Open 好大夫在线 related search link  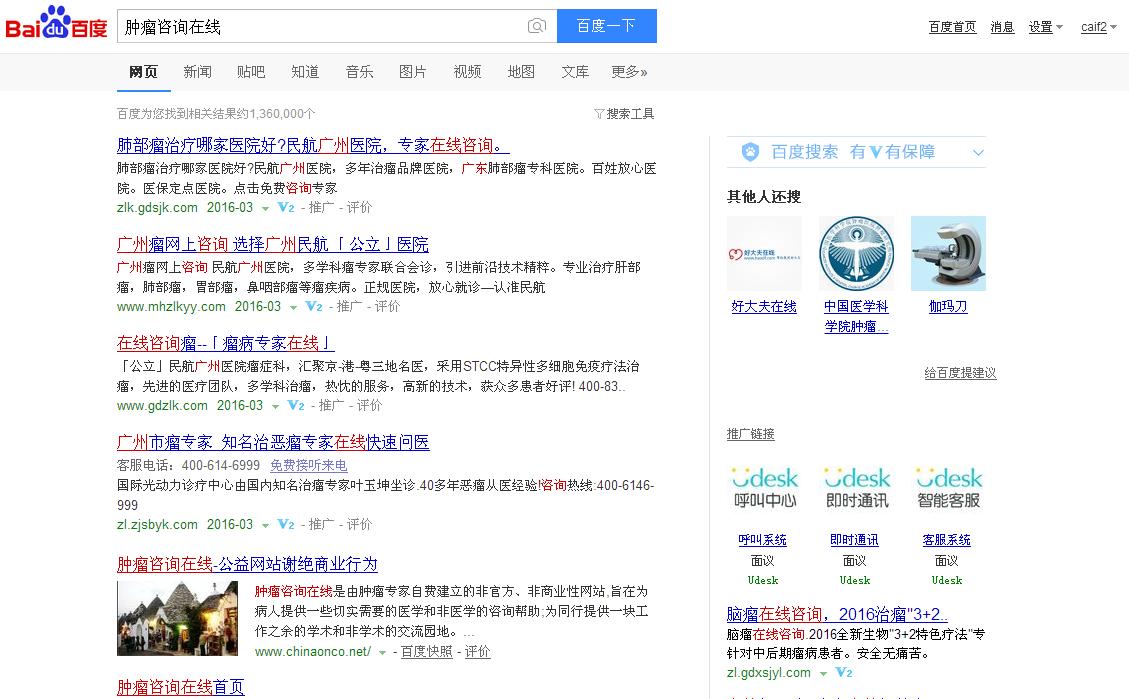pyautogui.click(x=764, y=307)
